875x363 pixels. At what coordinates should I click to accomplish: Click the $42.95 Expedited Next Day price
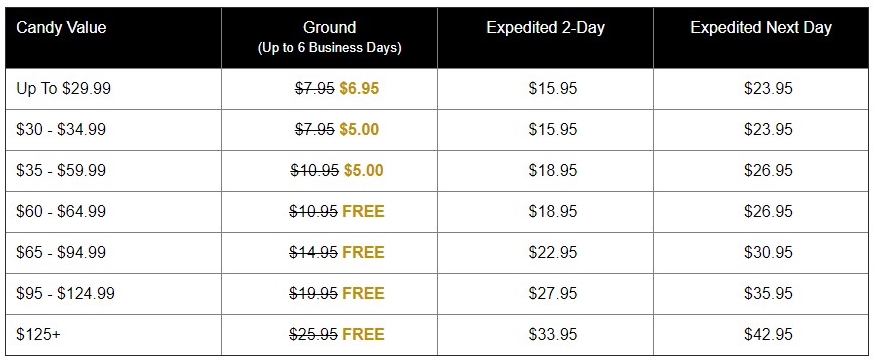[x=768, y=335]
